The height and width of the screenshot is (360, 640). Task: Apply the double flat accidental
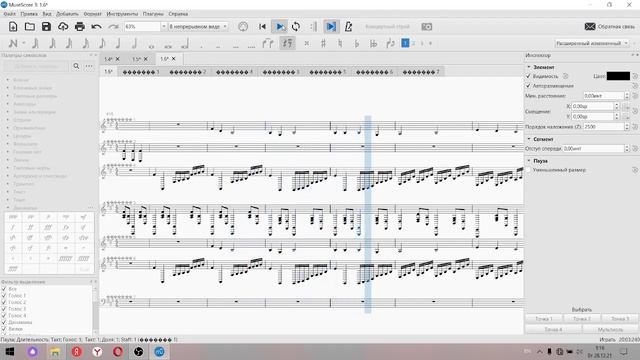(373, 43)
